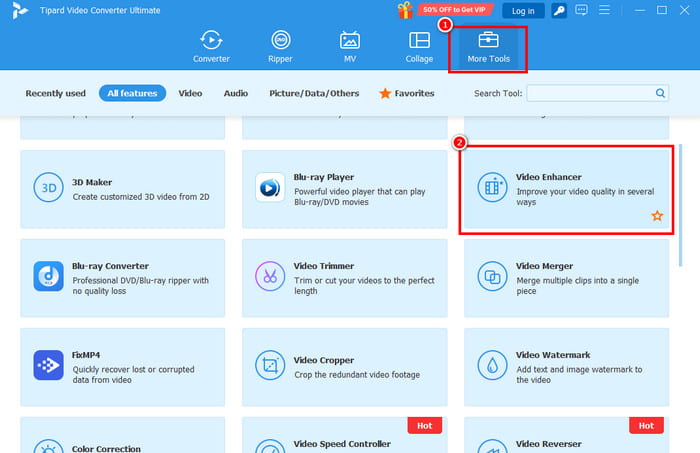Open the Ripper tab
This screenshot has height=453, width=700.
point(280,46)
